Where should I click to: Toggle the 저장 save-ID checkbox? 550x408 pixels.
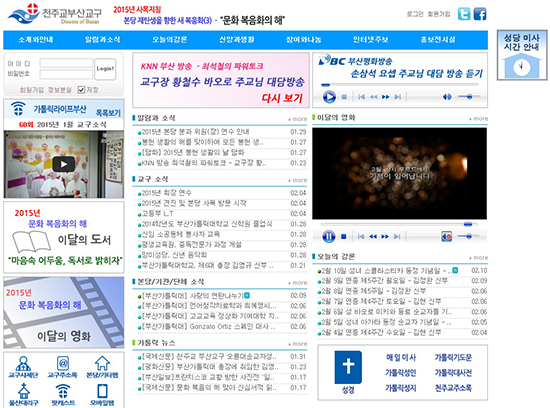(x=81, y=90)
